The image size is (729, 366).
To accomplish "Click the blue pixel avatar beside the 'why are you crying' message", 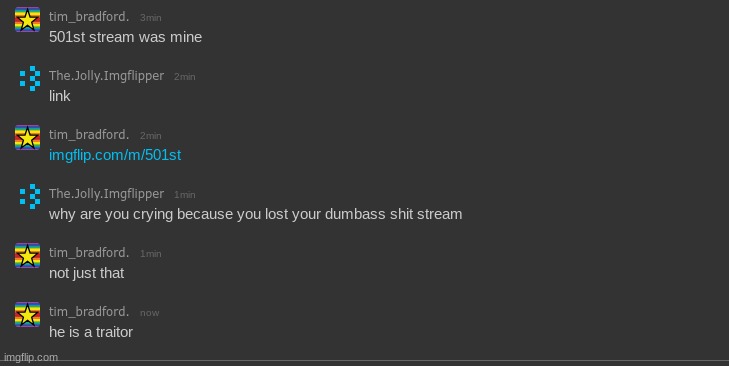I will click(27, 197).
